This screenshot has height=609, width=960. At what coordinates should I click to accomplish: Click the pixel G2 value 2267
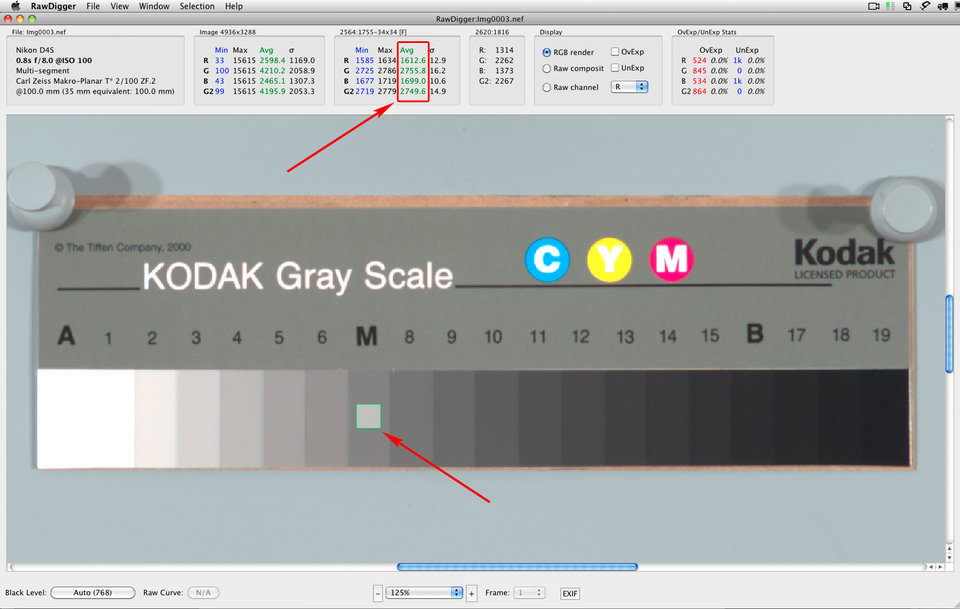[504, 81]
